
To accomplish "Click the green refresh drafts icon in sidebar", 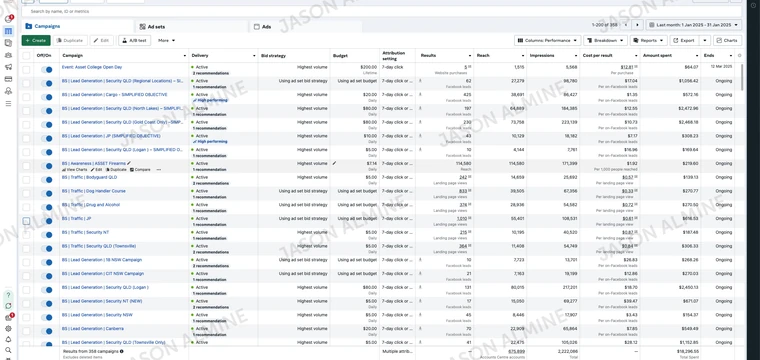I will click(x=8, y=306).
